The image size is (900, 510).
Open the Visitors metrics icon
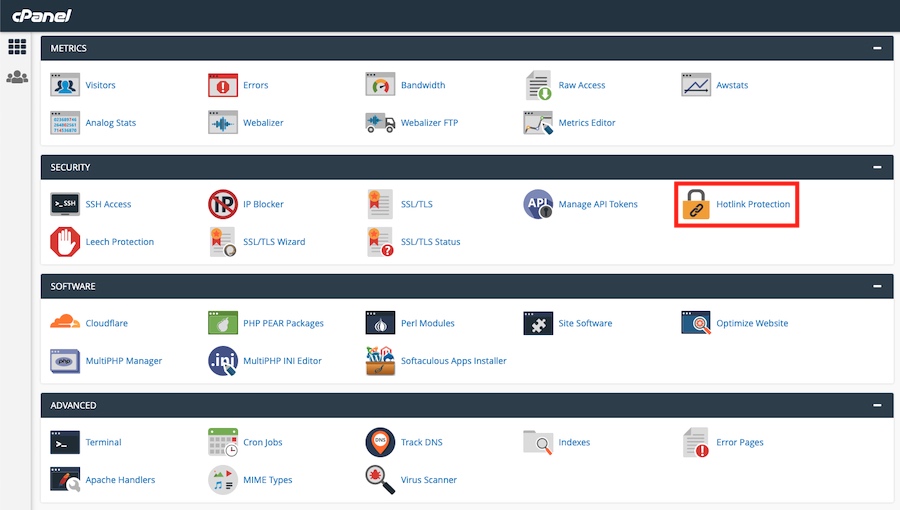(65, 85)
